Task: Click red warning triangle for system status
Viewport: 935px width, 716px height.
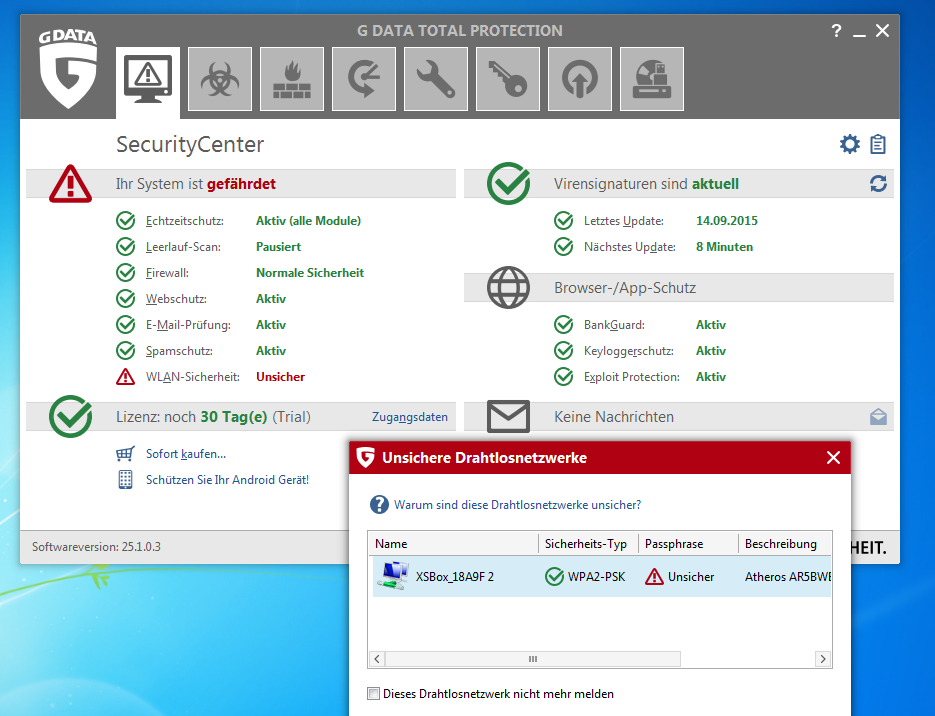Action: coord(70,184)
